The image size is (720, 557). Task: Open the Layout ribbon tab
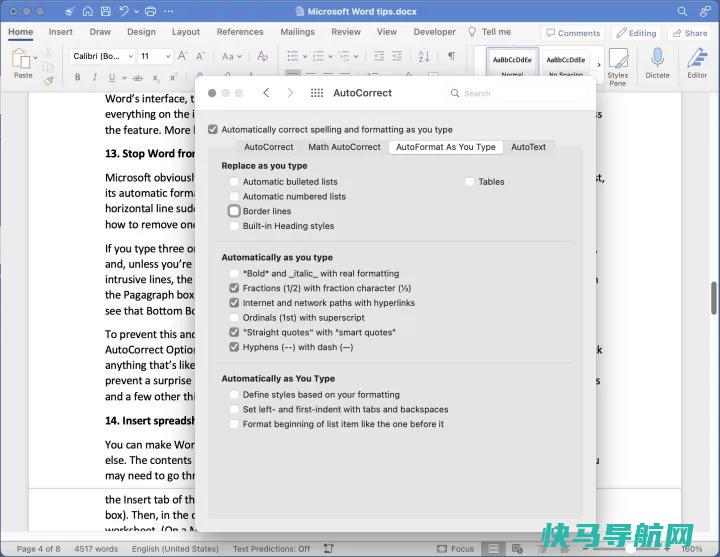click(186, 32)
